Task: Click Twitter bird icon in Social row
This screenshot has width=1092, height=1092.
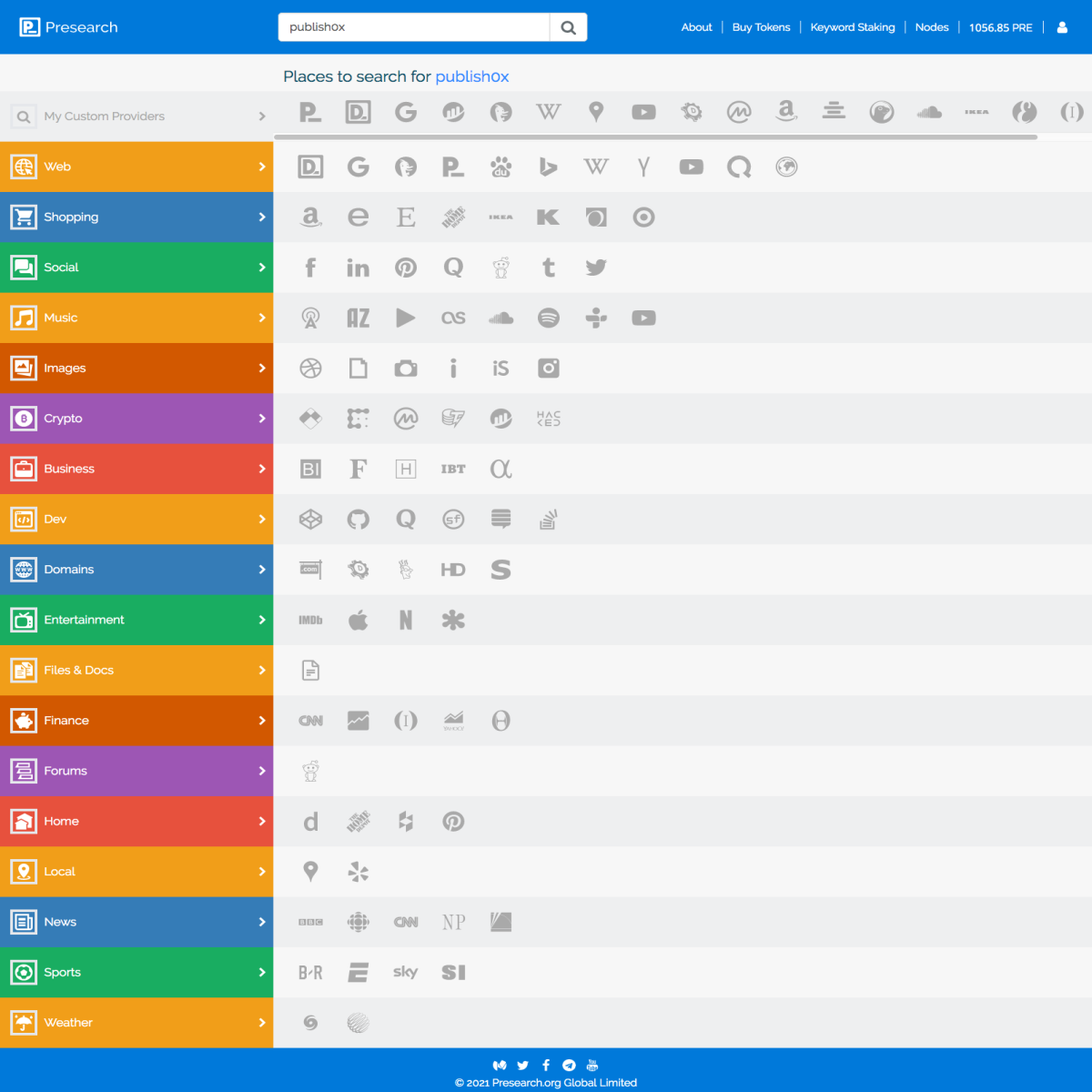Action: coord(596,268)
